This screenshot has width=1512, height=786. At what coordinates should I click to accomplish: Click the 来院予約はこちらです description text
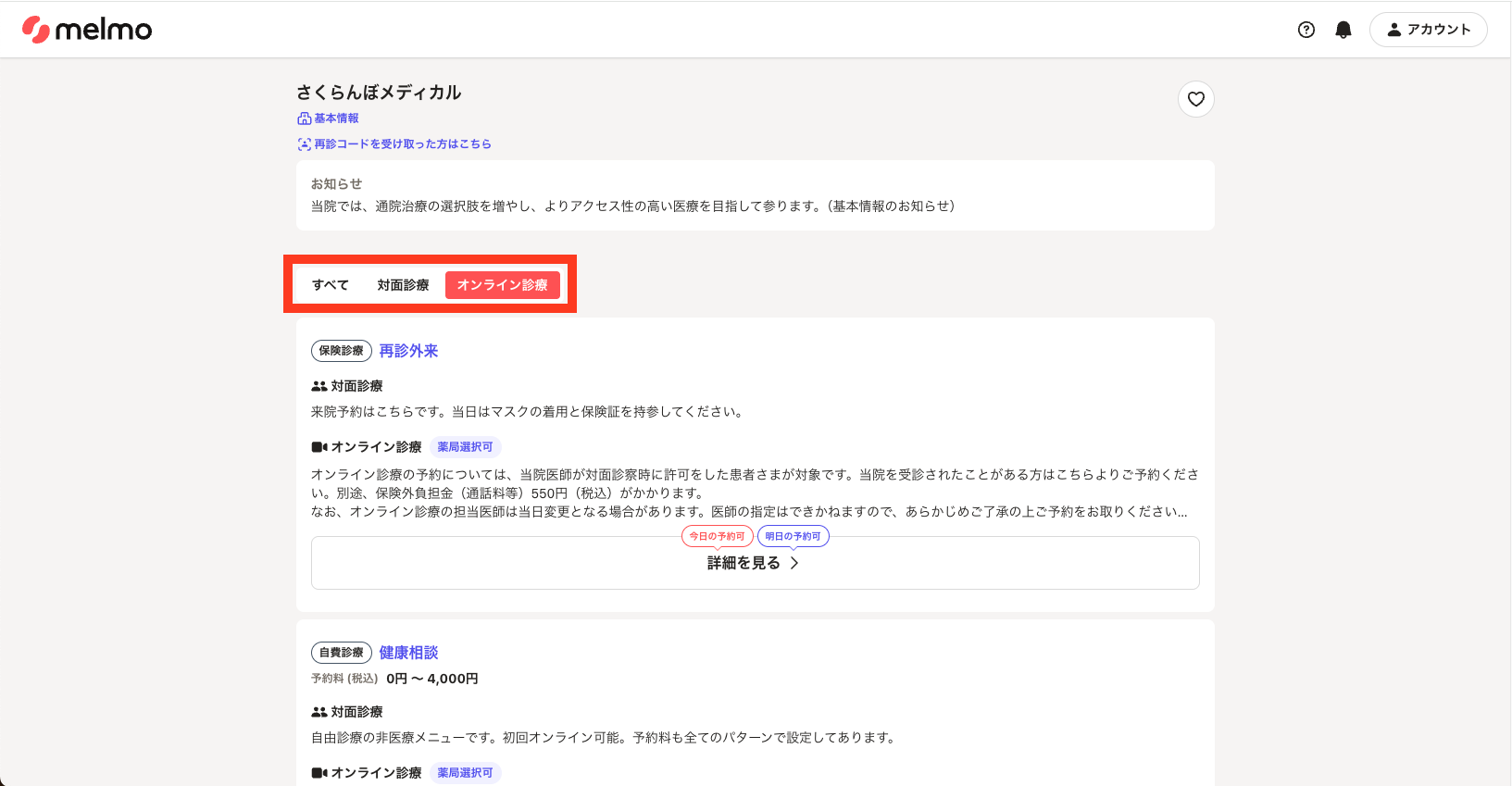pyautogui.click(x=530, y=412)
